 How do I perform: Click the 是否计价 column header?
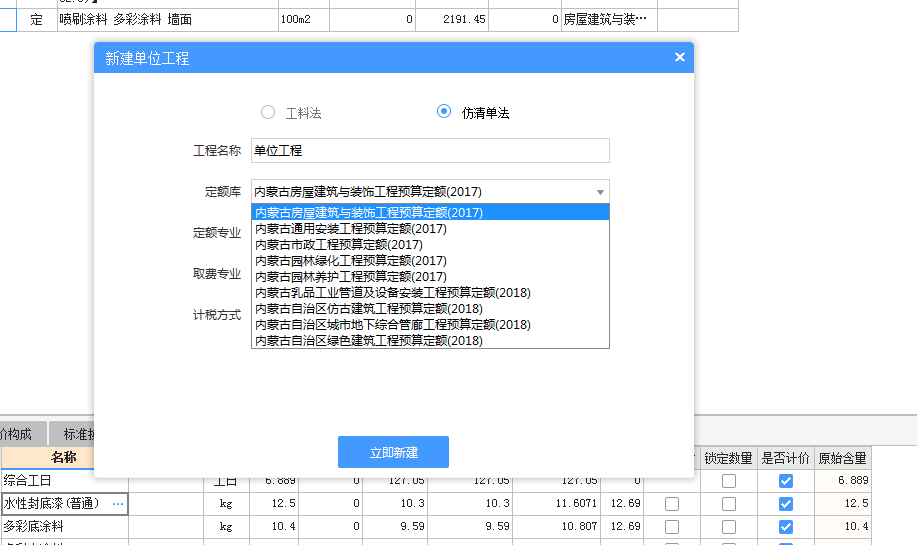click(x=785, y=458)
